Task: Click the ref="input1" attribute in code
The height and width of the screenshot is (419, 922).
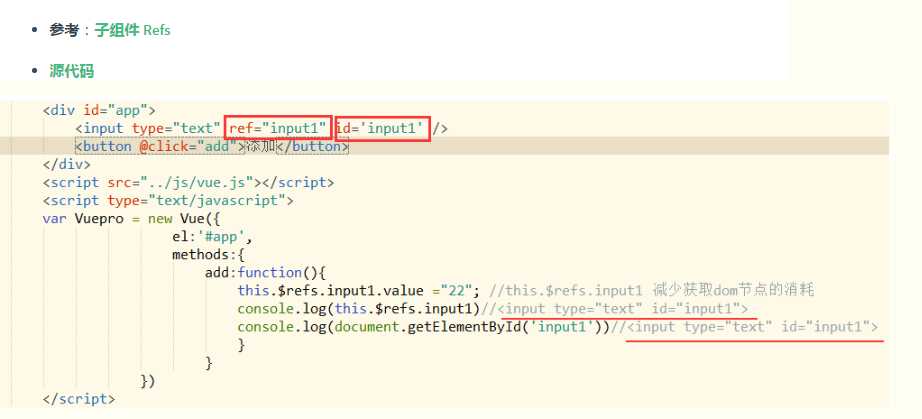Action: coord(278,128)
